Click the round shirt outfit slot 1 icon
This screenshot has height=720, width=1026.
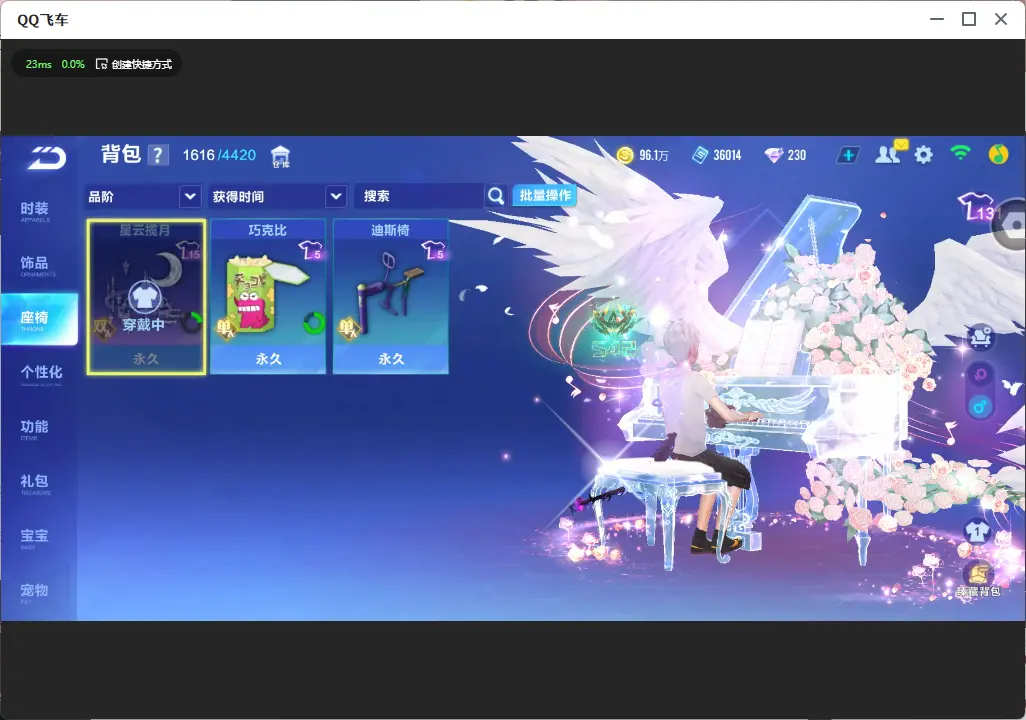pyautogui.click(x=976, y=531)
